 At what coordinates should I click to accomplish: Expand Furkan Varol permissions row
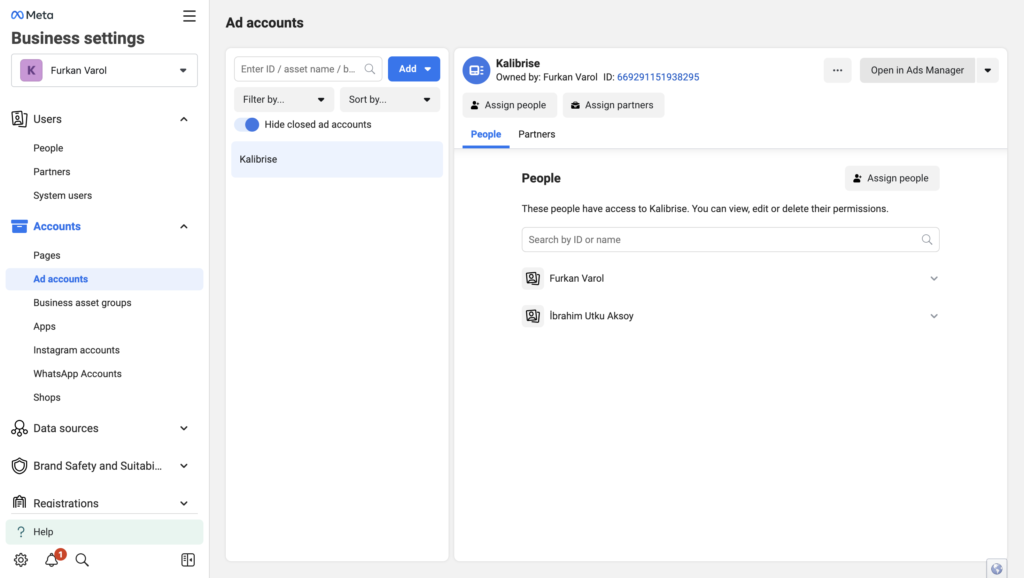[933, 279]
